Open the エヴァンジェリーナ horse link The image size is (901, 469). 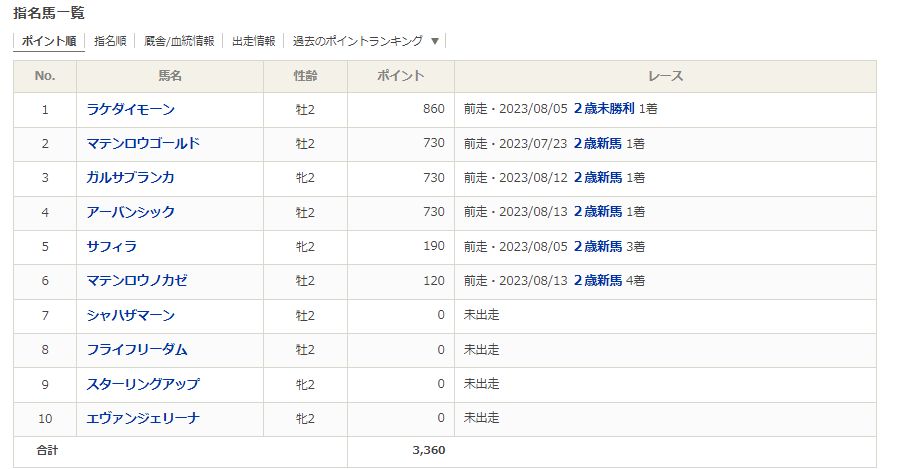pyautogui.click(x=143, y=418)
